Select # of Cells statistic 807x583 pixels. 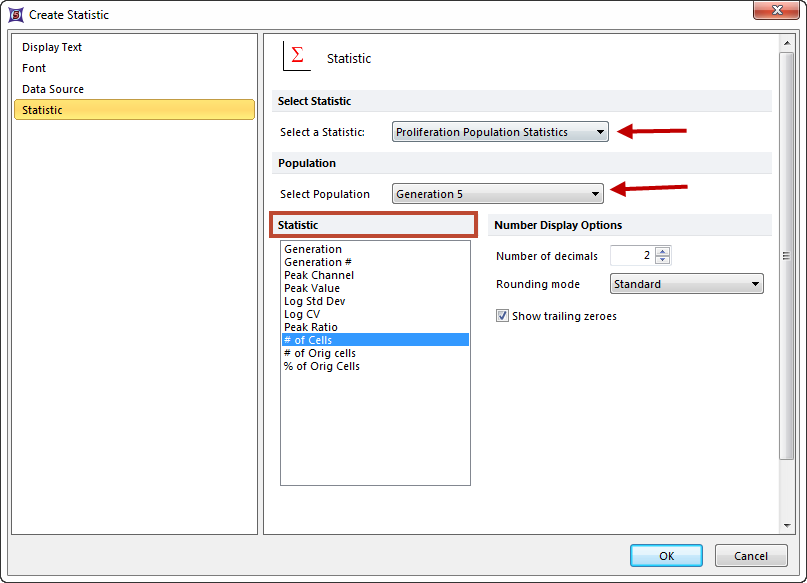pos(375,340)
